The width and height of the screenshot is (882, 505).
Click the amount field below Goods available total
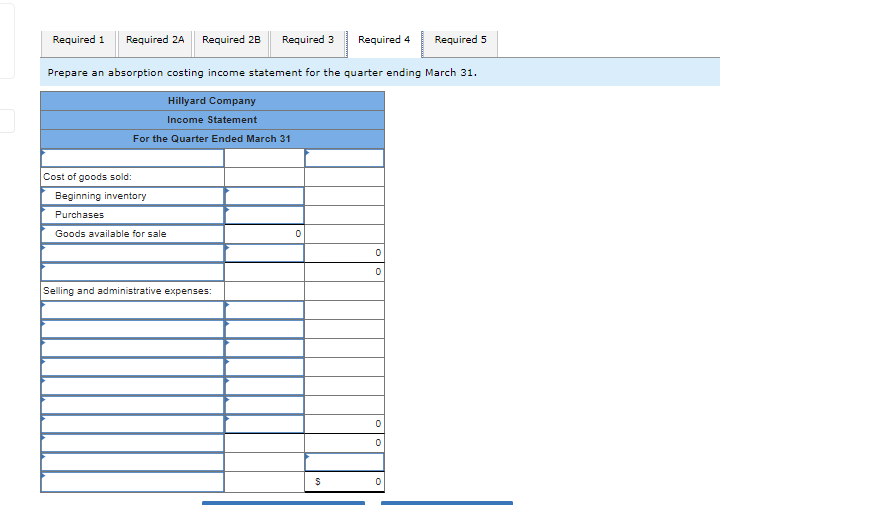[x=264, y=253]
